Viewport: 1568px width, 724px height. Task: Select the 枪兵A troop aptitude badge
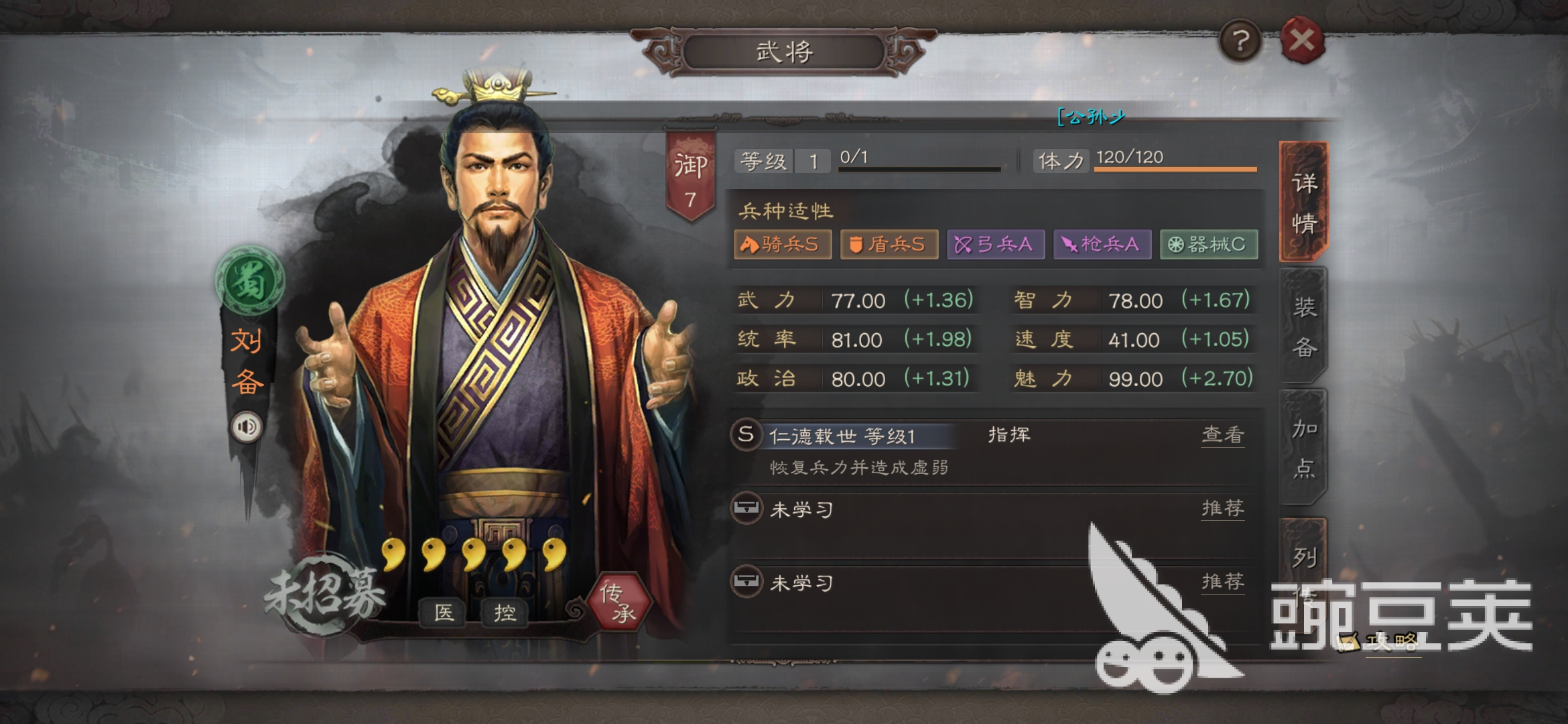[x=1102, y=244]
